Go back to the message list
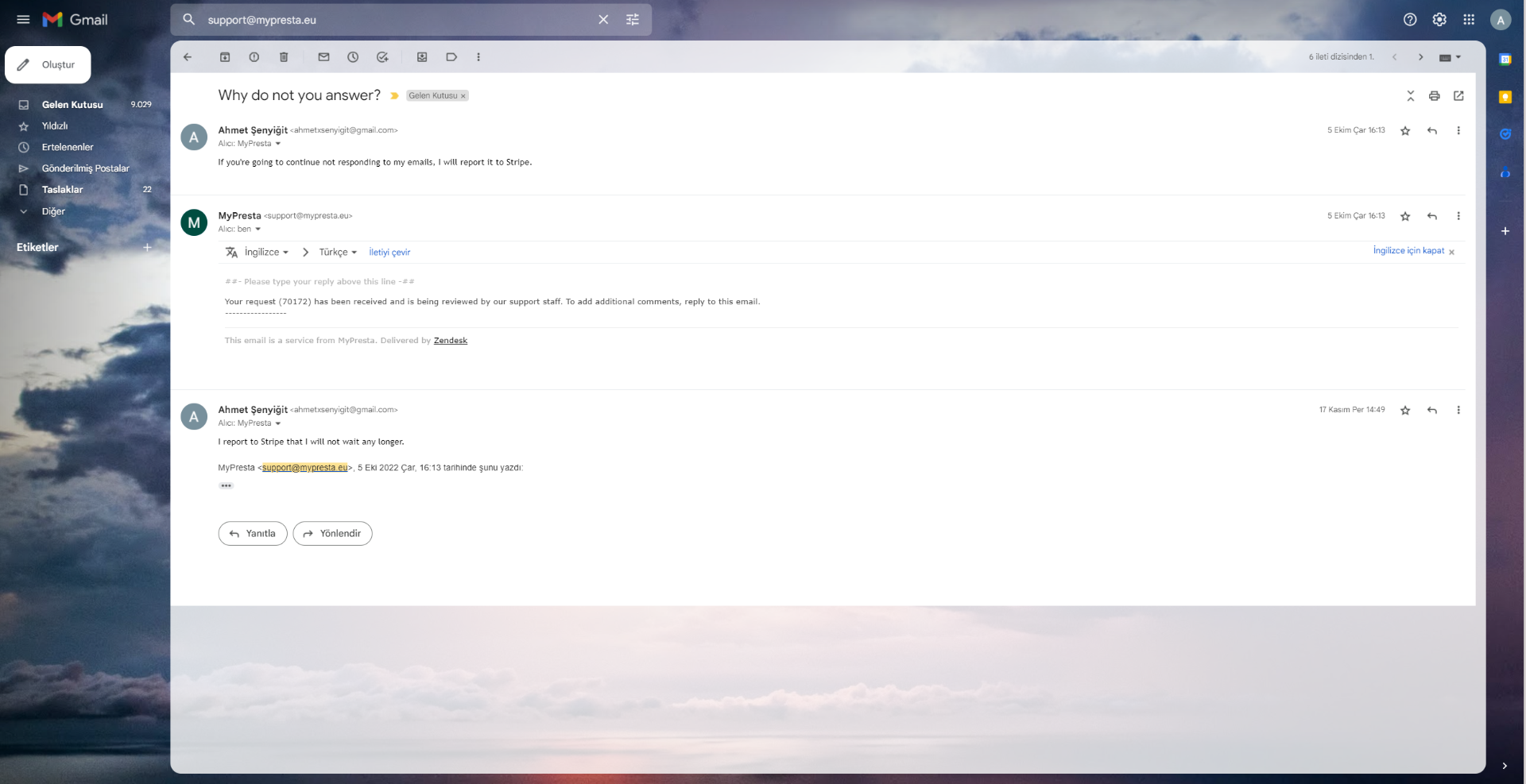 click(188, 57)
